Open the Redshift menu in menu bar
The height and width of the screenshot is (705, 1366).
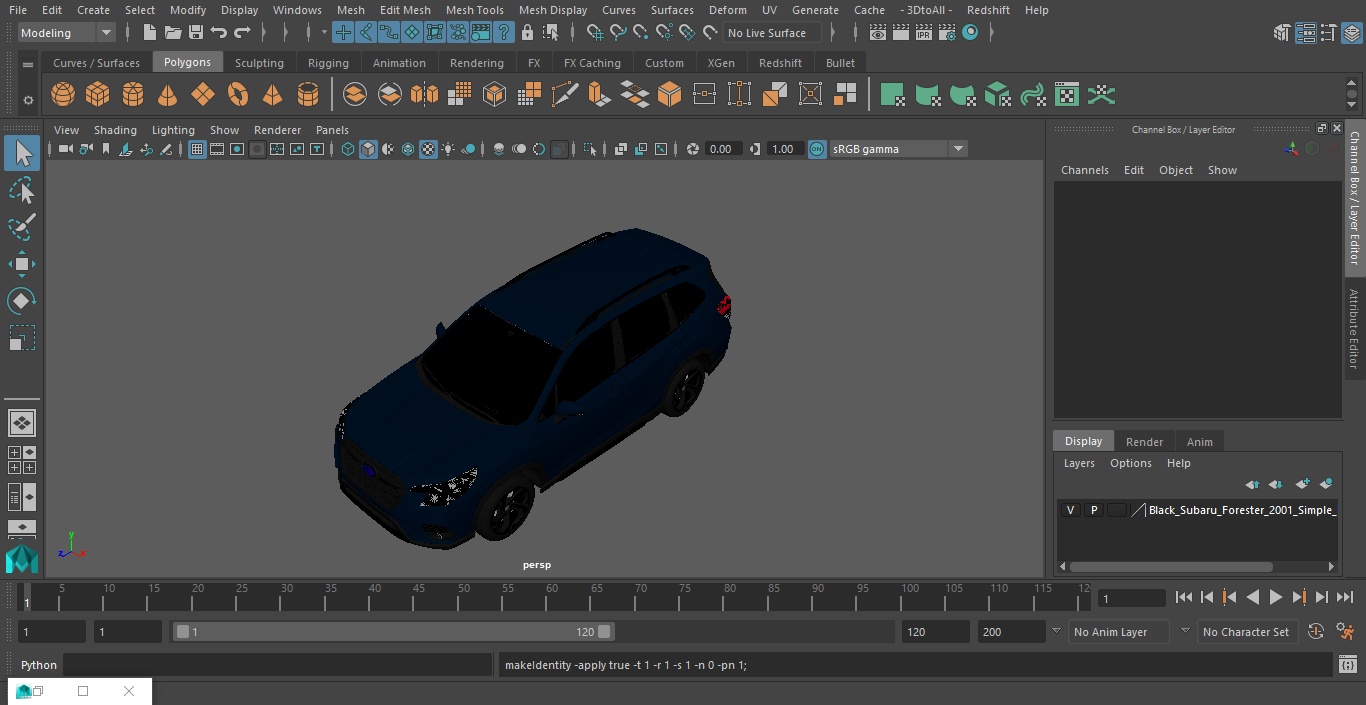click(988, 10)
